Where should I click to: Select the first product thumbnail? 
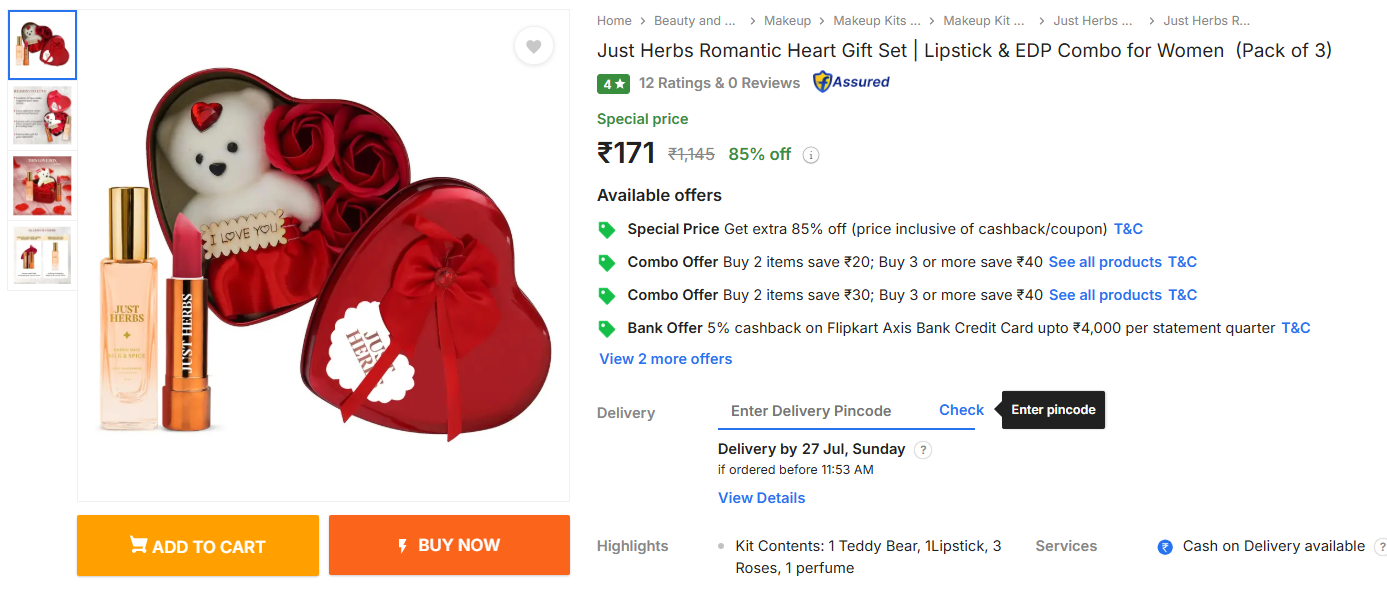(x=42, y=45)
